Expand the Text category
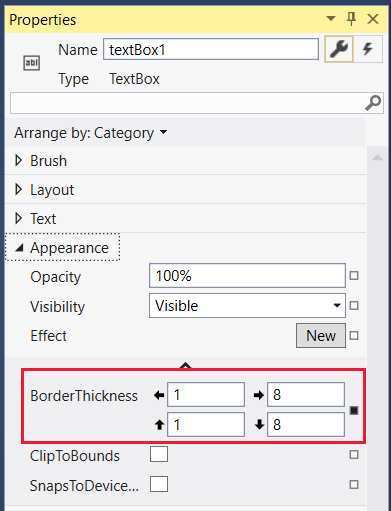 tap(19, 218)
